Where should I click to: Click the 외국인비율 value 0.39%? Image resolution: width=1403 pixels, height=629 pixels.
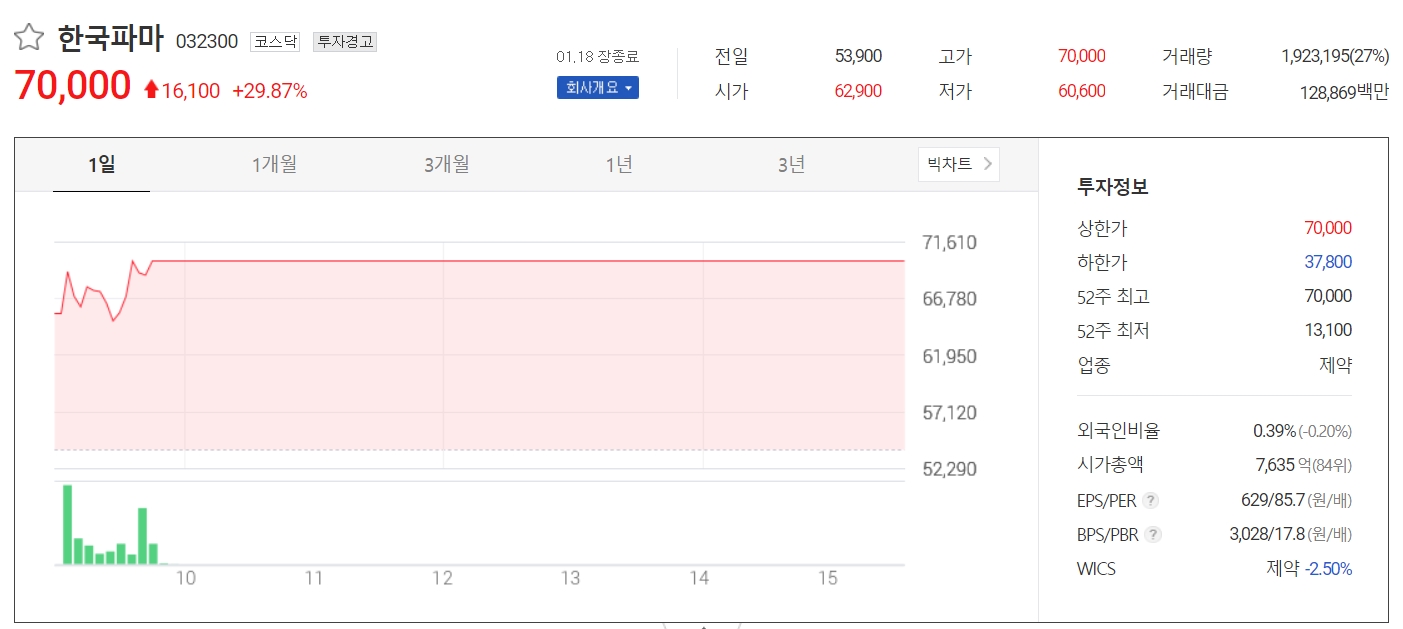(1274, 431)
